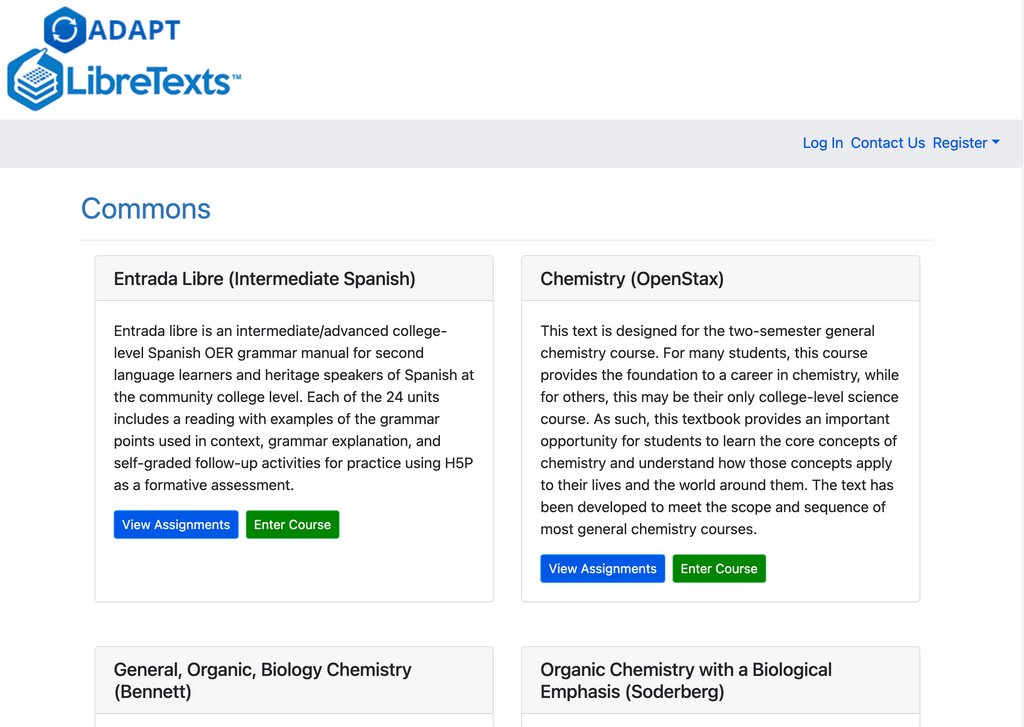Click the Chemistry OpenStax description paragraph
Screen dimensions: 1024x727
tap(720, 430)
